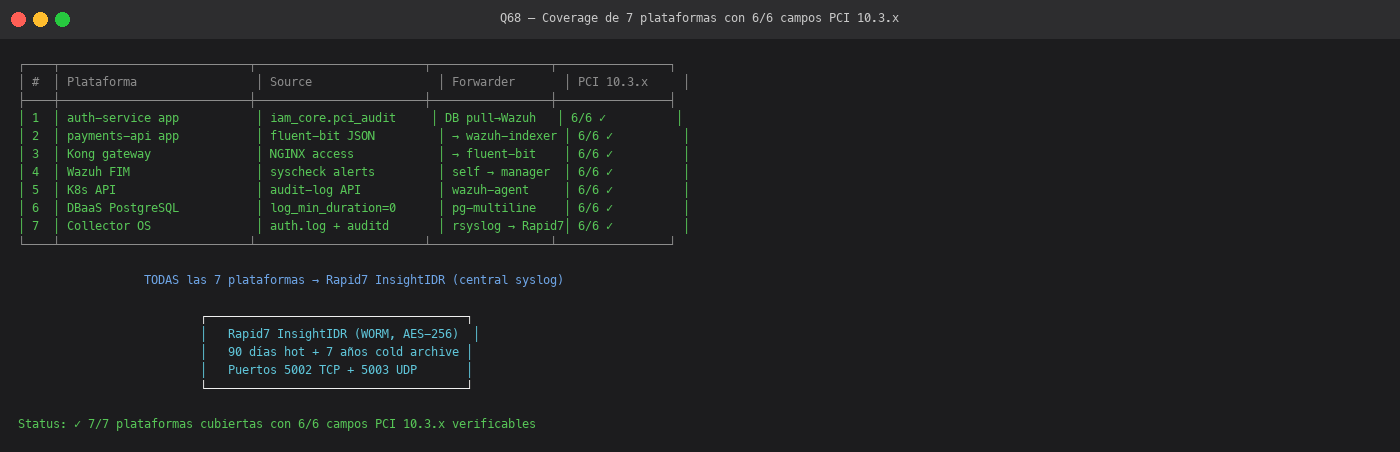Select 'Collector OS' platform cell
1400x452 pixels.
[x=109, y=226]
